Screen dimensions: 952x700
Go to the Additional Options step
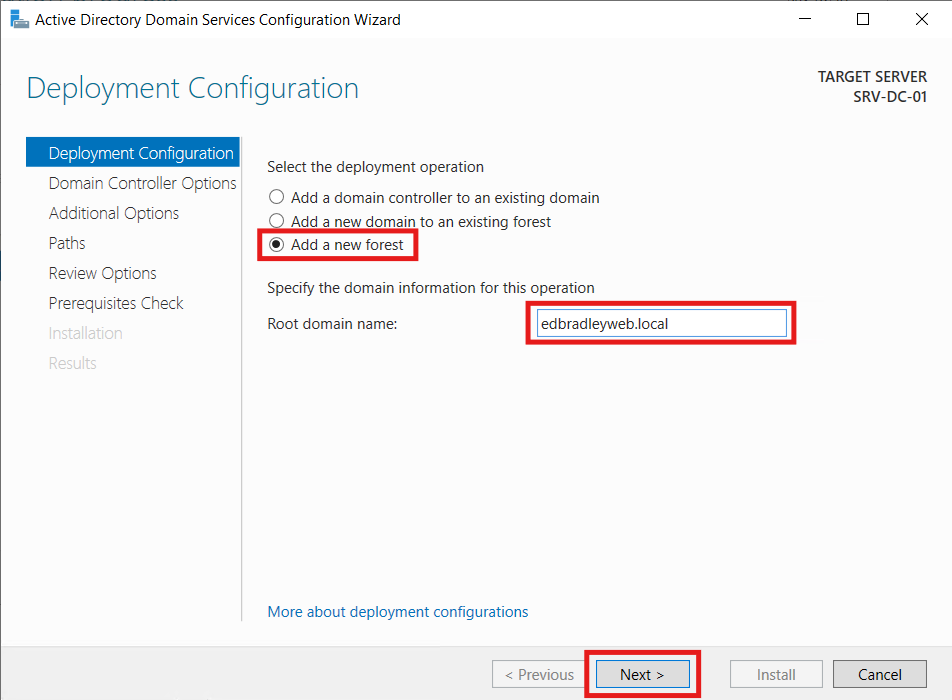pos(113,212)
